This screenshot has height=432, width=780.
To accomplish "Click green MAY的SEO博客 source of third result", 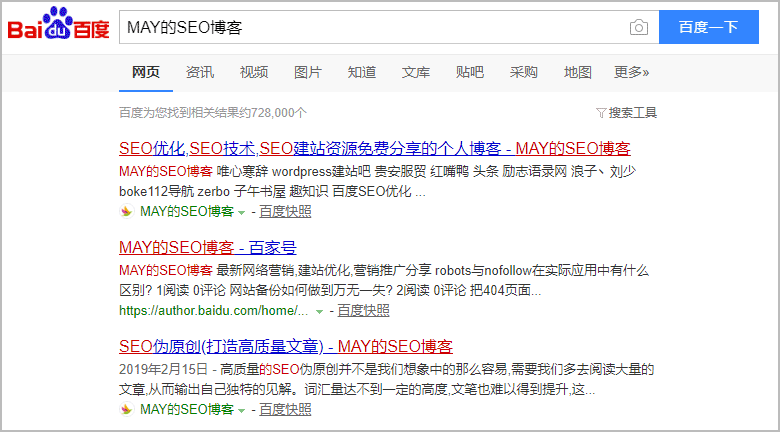I will [x=187, y=410].
